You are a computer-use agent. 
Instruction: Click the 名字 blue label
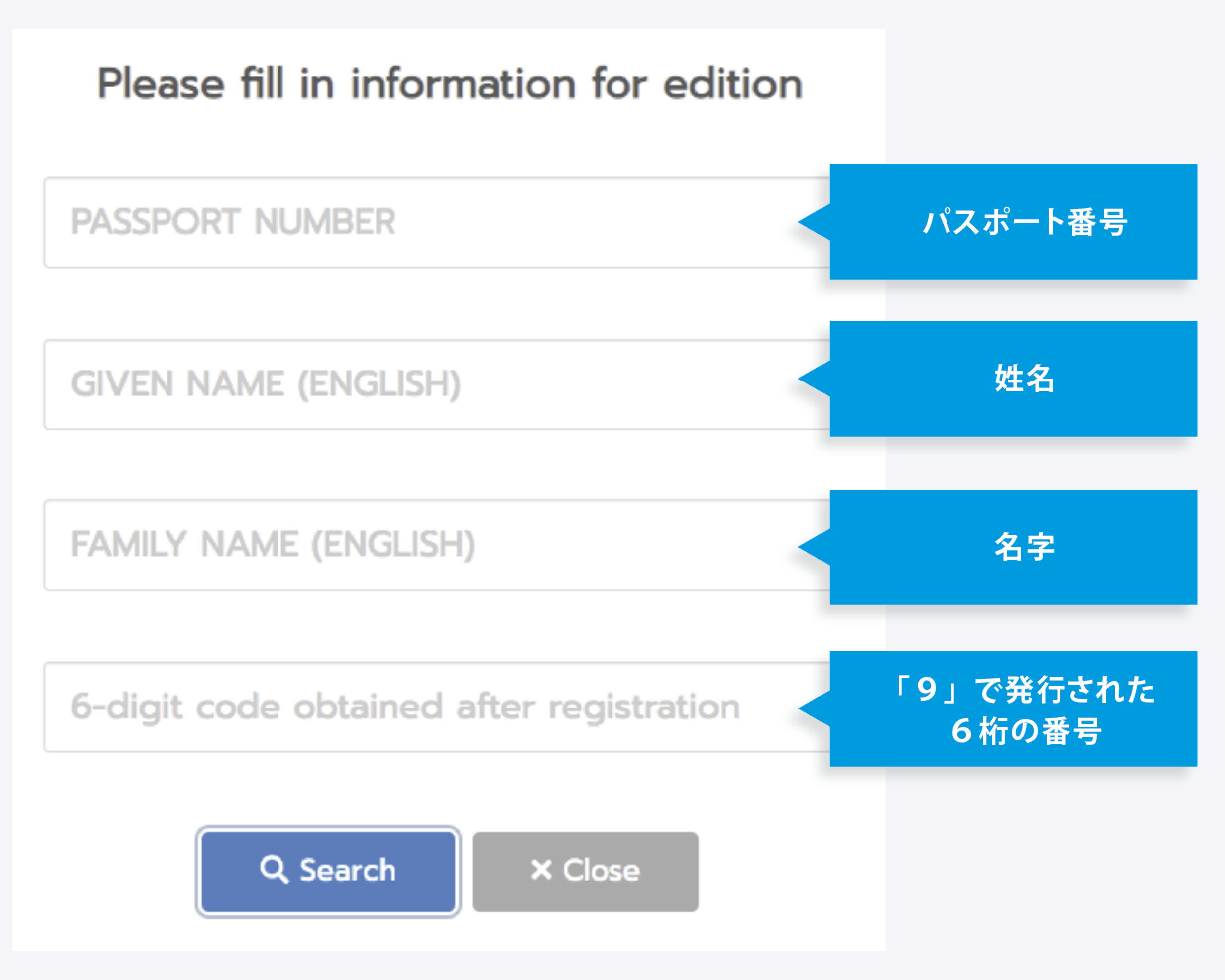point(1024,546)
